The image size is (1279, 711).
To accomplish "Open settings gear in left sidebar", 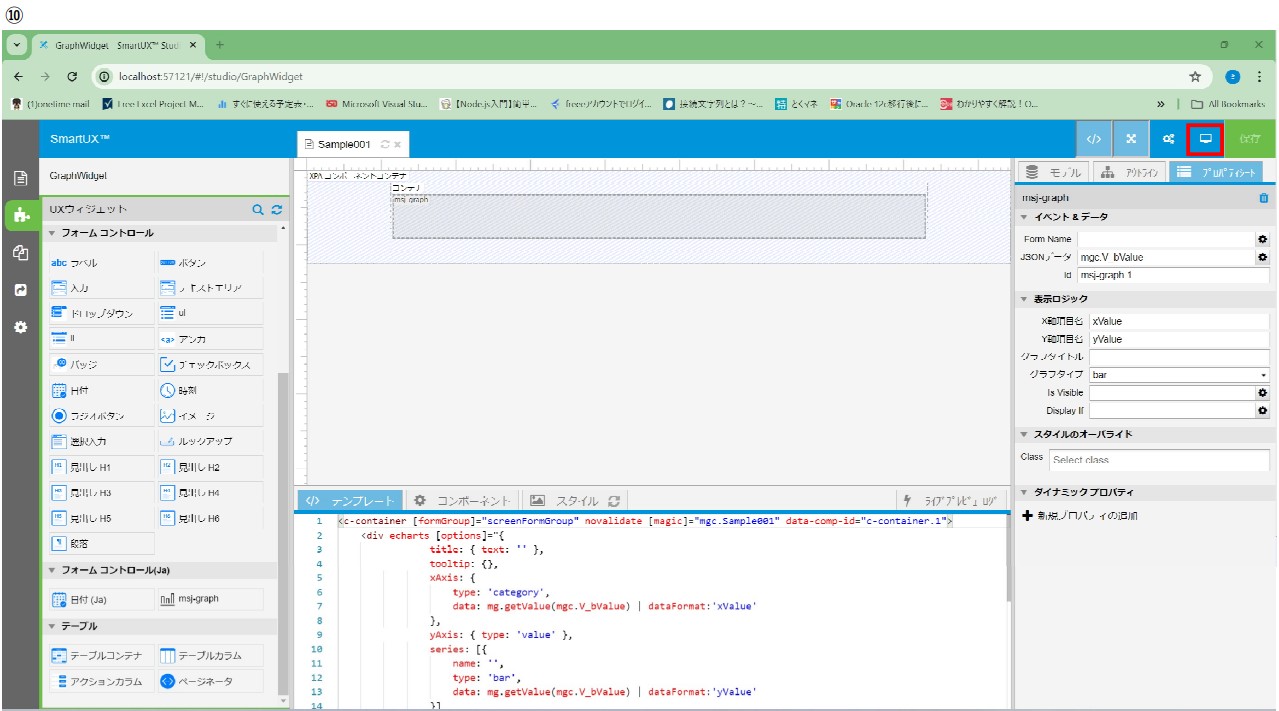I will (x=20, y=327).
